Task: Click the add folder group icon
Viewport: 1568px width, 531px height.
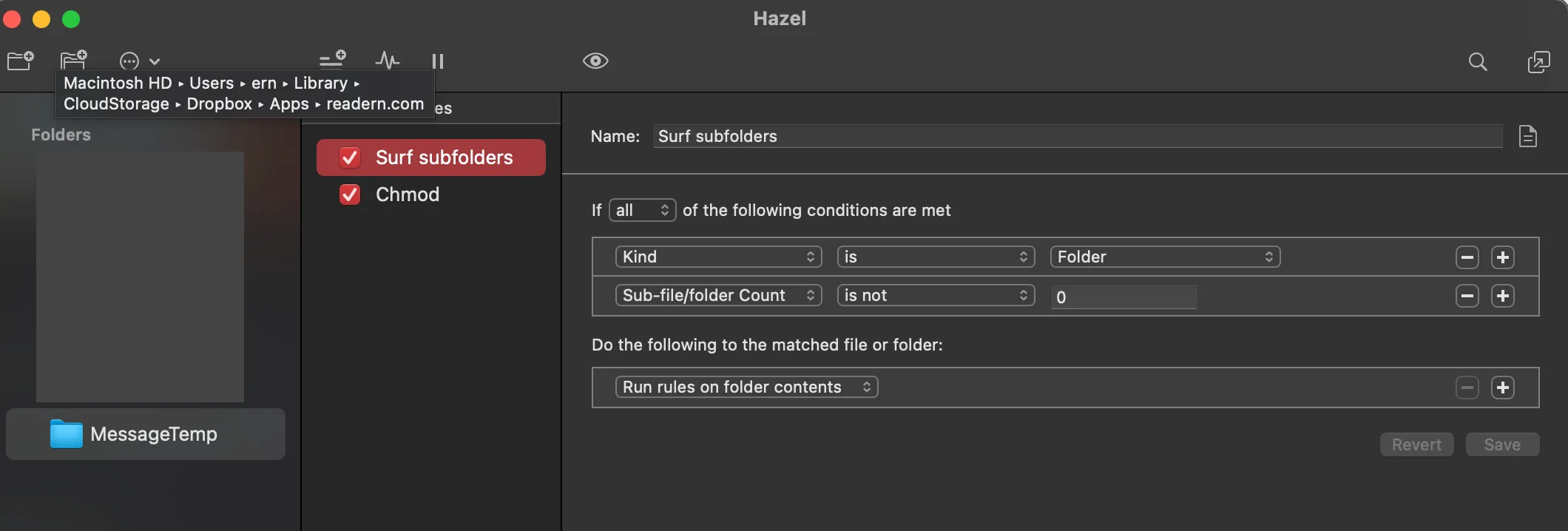Action: click(x=73, y=59)
